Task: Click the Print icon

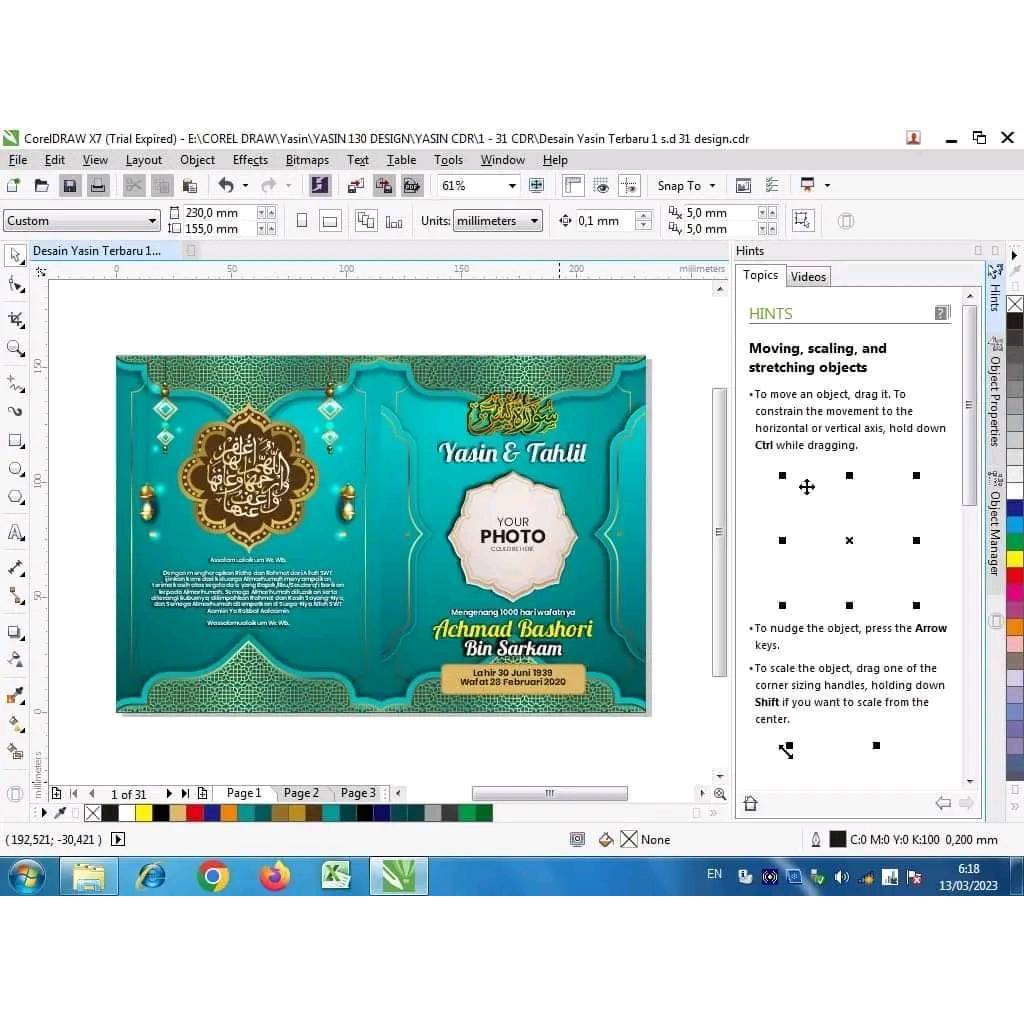Action: tap(98, 185)
